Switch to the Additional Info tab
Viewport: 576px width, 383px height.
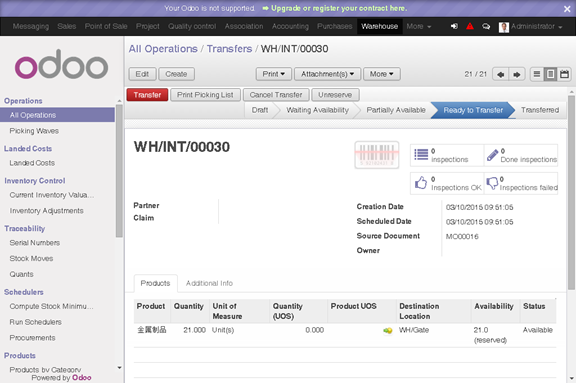coord(209,283)
